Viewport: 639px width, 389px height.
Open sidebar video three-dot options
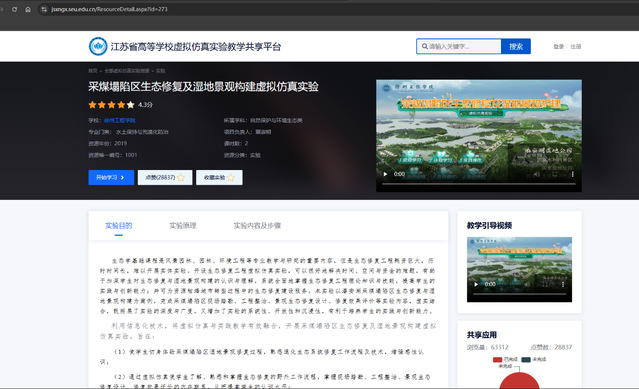click(x=563, y=284)
